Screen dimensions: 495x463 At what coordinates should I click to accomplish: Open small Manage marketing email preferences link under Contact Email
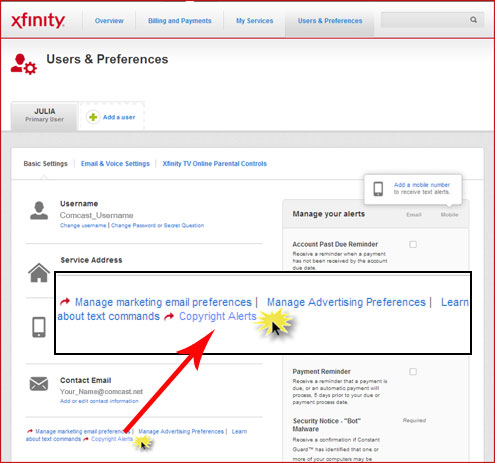click(x=83, y=431)
